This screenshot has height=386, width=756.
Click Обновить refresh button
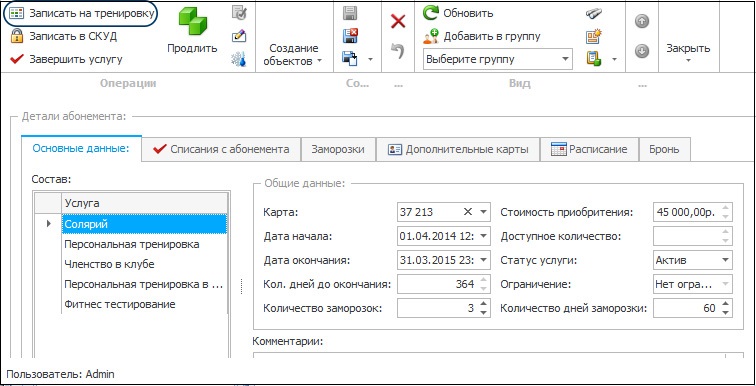(x=459, y=13)
